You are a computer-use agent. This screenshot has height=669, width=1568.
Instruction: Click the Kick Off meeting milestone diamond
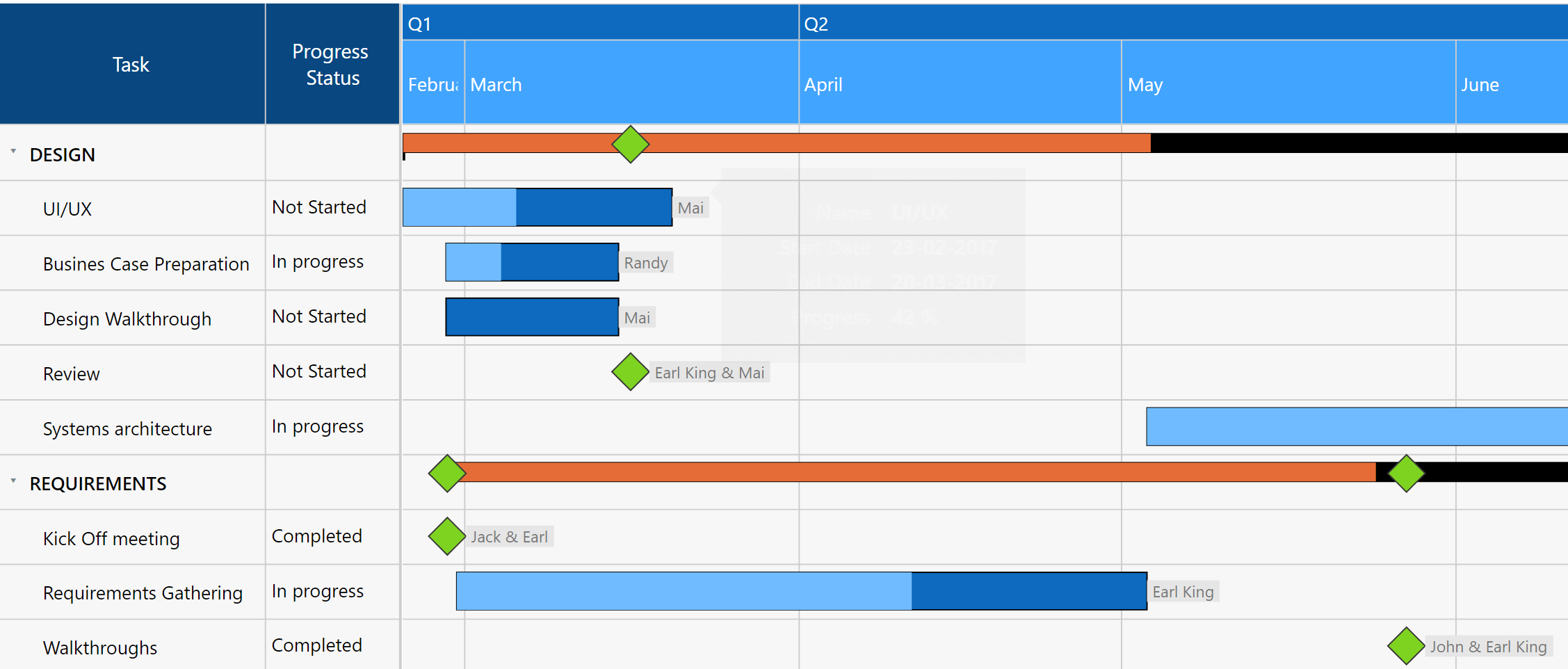(446, 537)
